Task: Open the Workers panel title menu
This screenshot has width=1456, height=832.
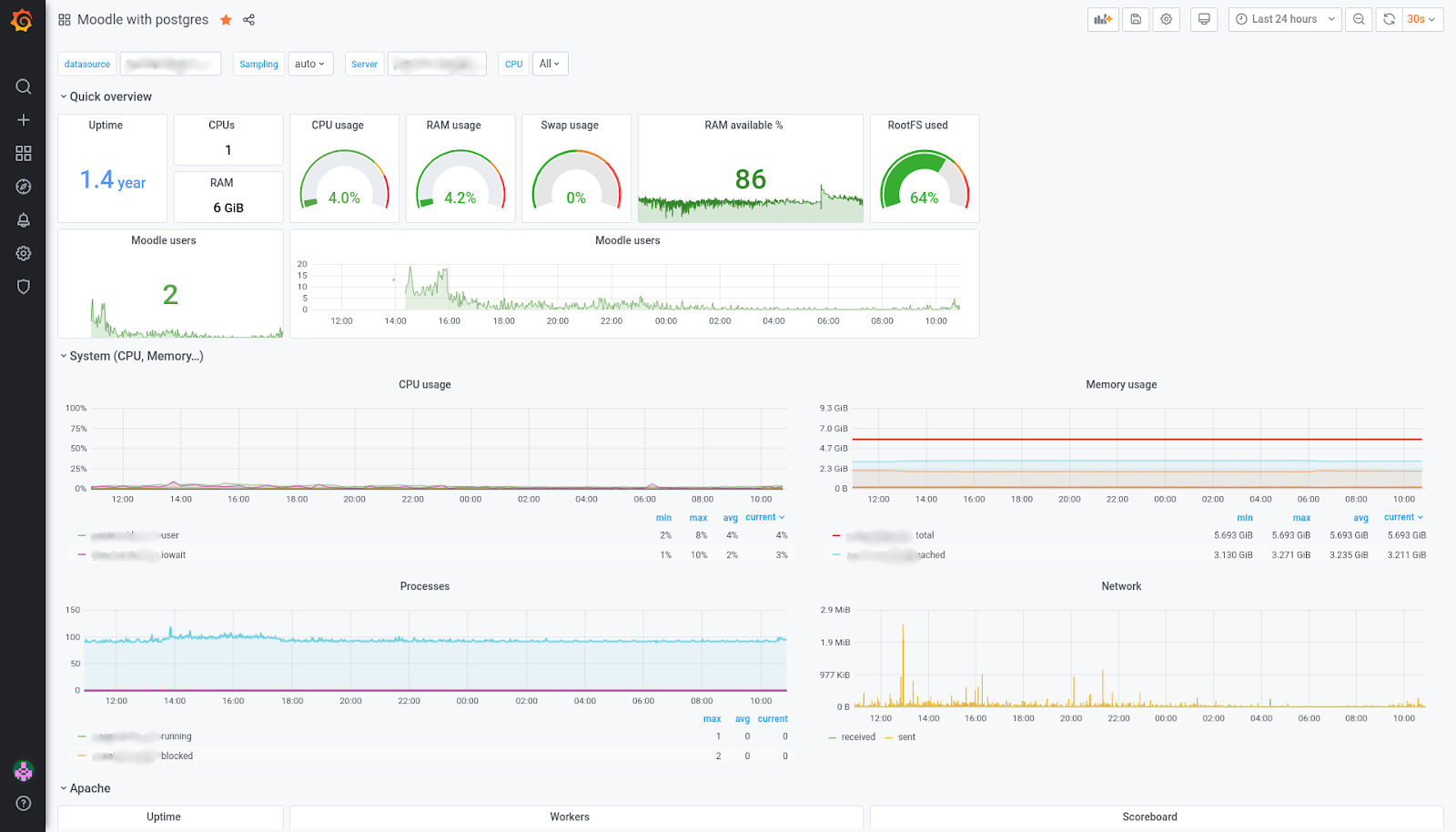Action: [x=570, y=817]
